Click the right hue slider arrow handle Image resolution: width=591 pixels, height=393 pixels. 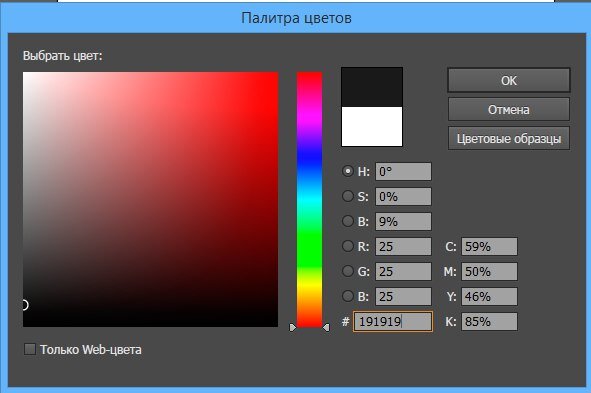click(x=326, y=327)
